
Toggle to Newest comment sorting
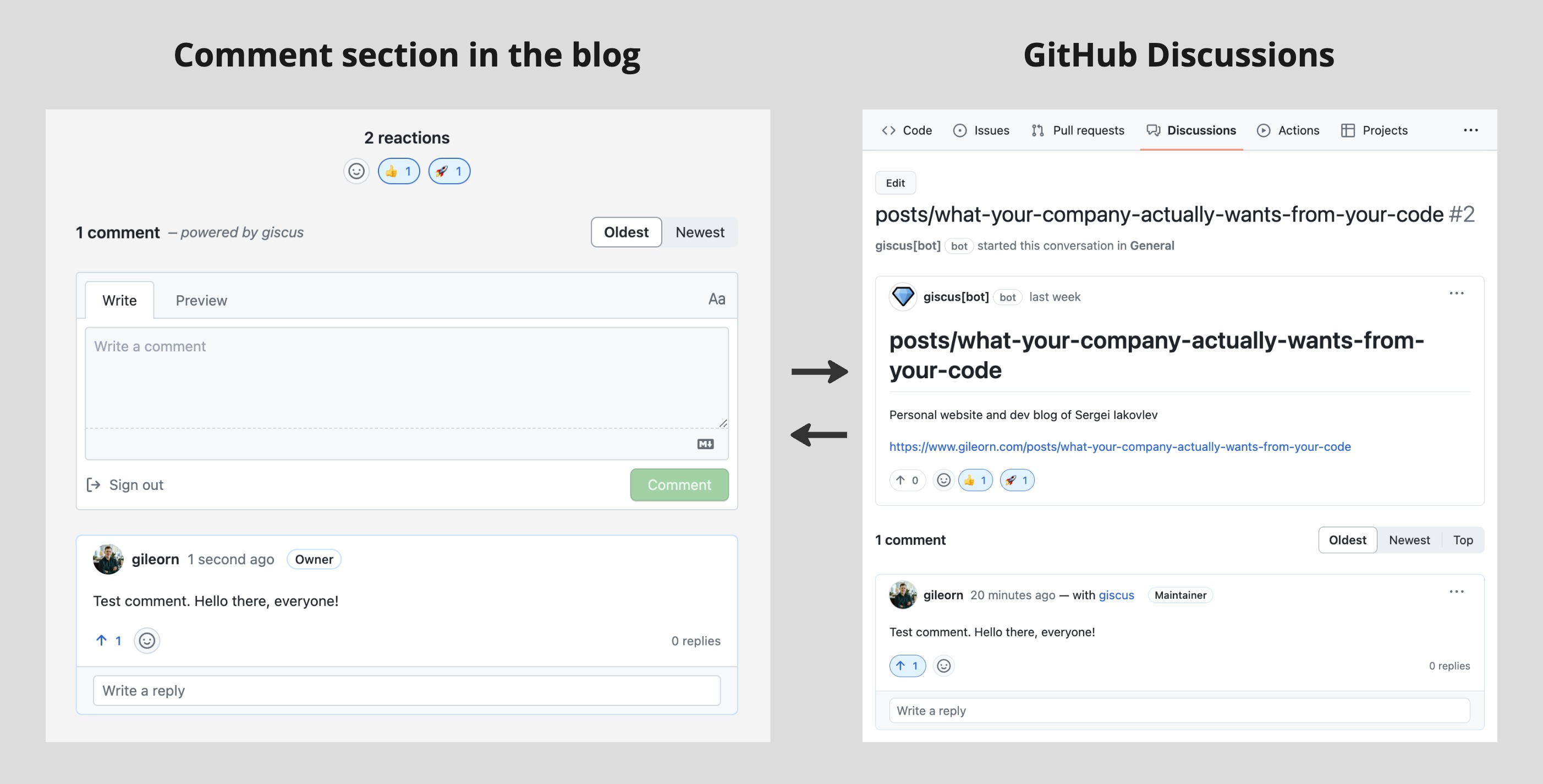point(700,231)
